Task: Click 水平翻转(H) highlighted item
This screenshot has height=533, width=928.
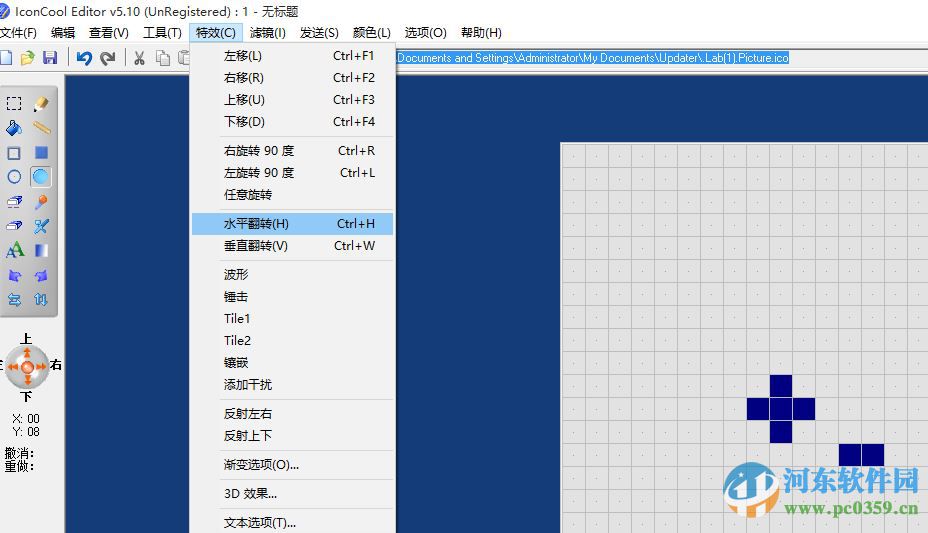Action: (x=292, y=224)
